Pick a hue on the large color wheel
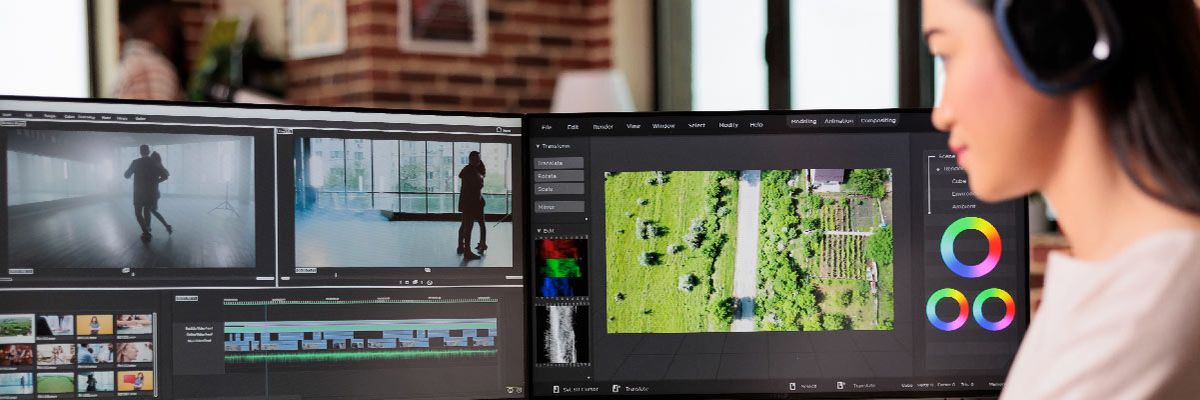 pos(970,247)
